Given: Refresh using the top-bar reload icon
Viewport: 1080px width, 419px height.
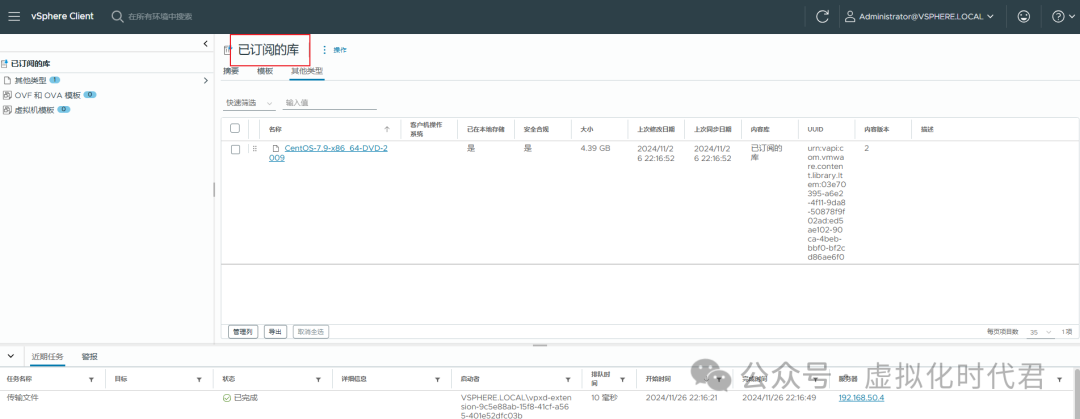Looking at the screenshot, I should coord(822,17).
